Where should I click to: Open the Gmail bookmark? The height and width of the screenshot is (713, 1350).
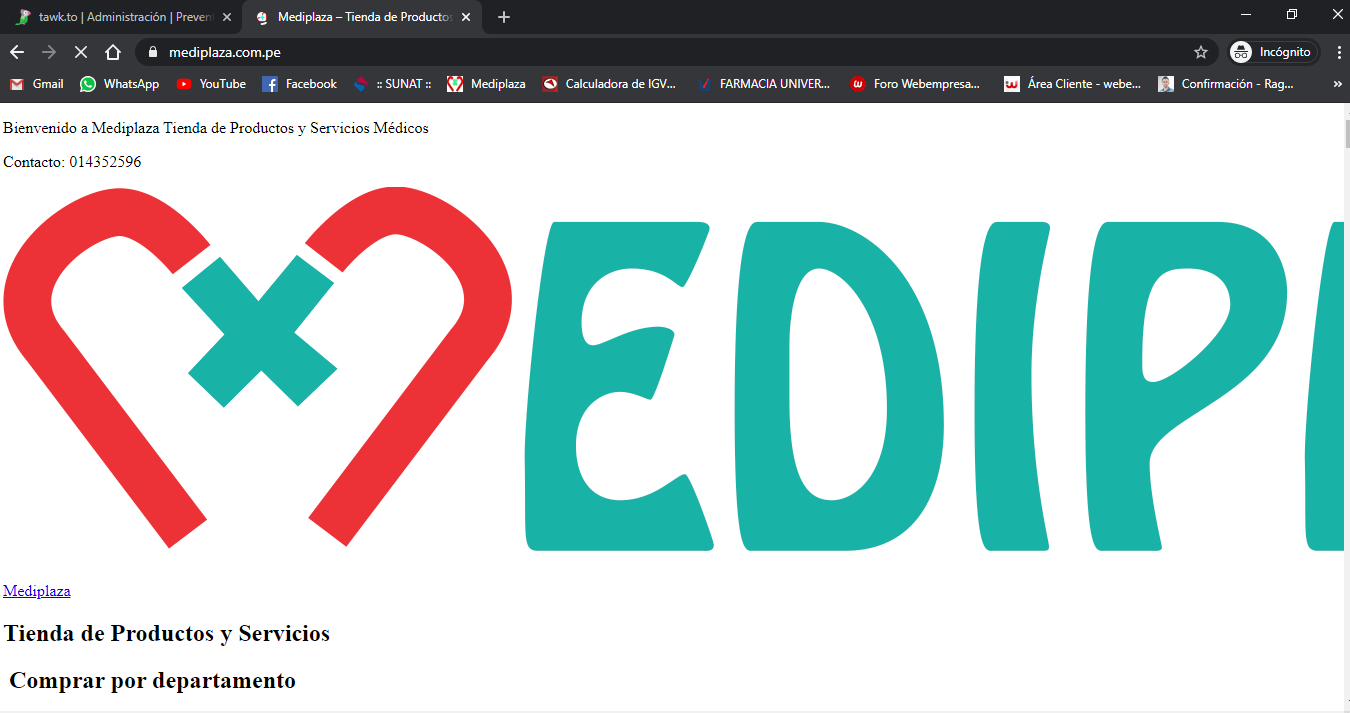click(x=37, y=84)
